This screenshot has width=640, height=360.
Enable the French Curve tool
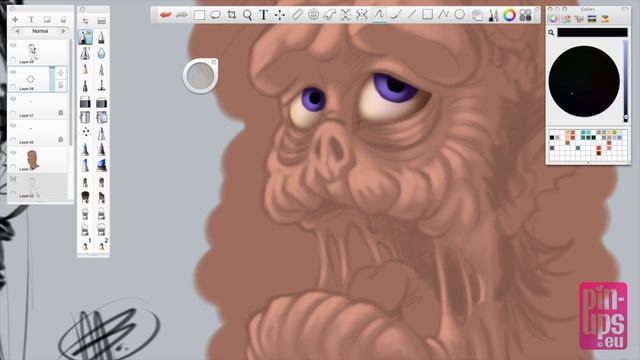click(329, 15)
